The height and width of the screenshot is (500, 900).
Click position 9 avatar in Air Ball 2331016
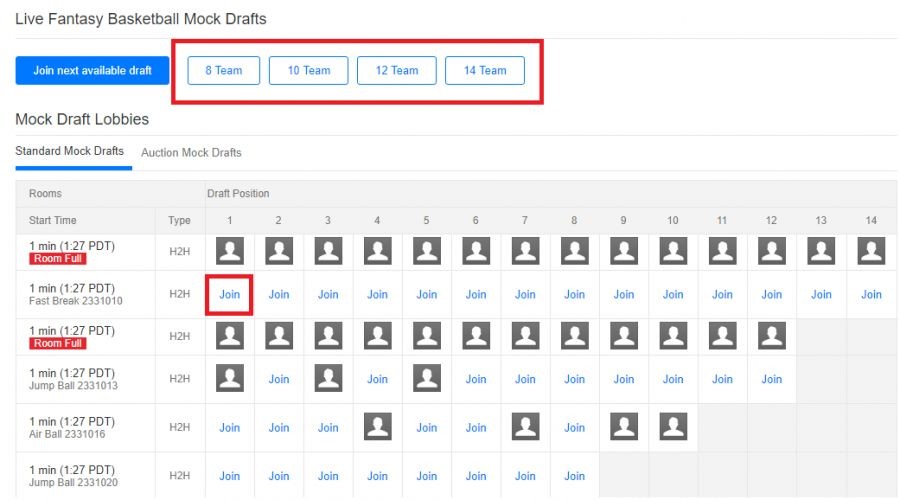pos(624,427)
